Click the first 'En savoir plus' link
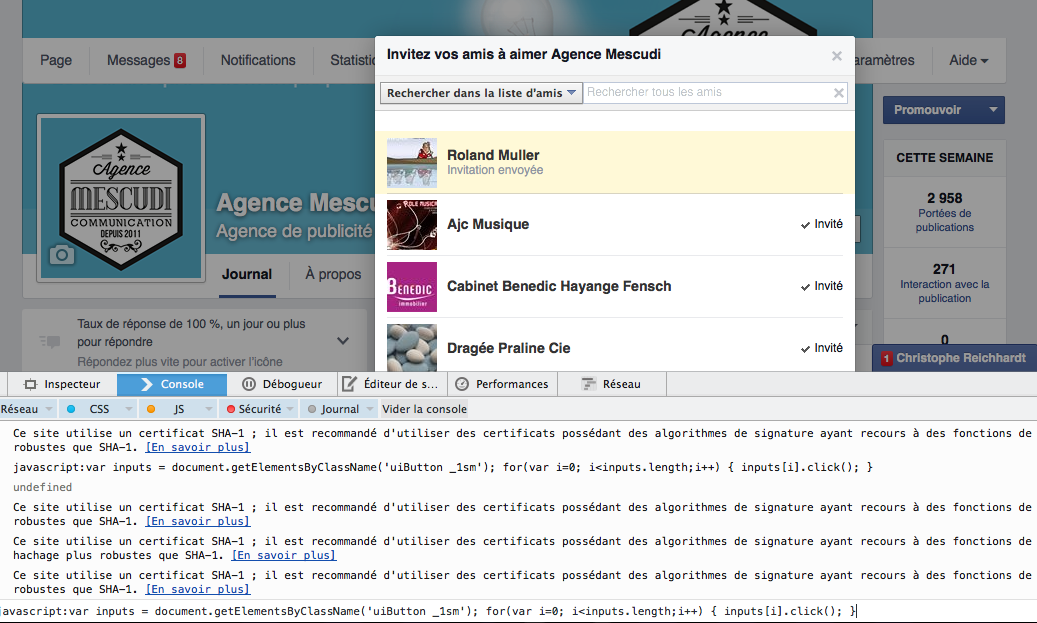1037x623 pixels. click(x=198, y=448)
